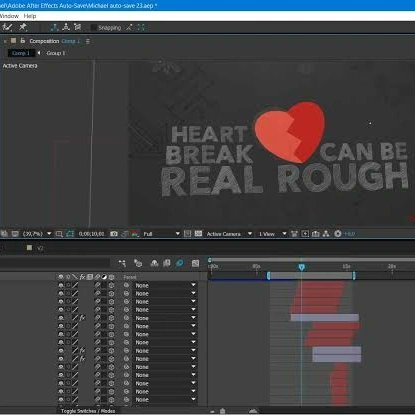Click the Group 1 breadcrumb
415x415 pixels.
56,53
